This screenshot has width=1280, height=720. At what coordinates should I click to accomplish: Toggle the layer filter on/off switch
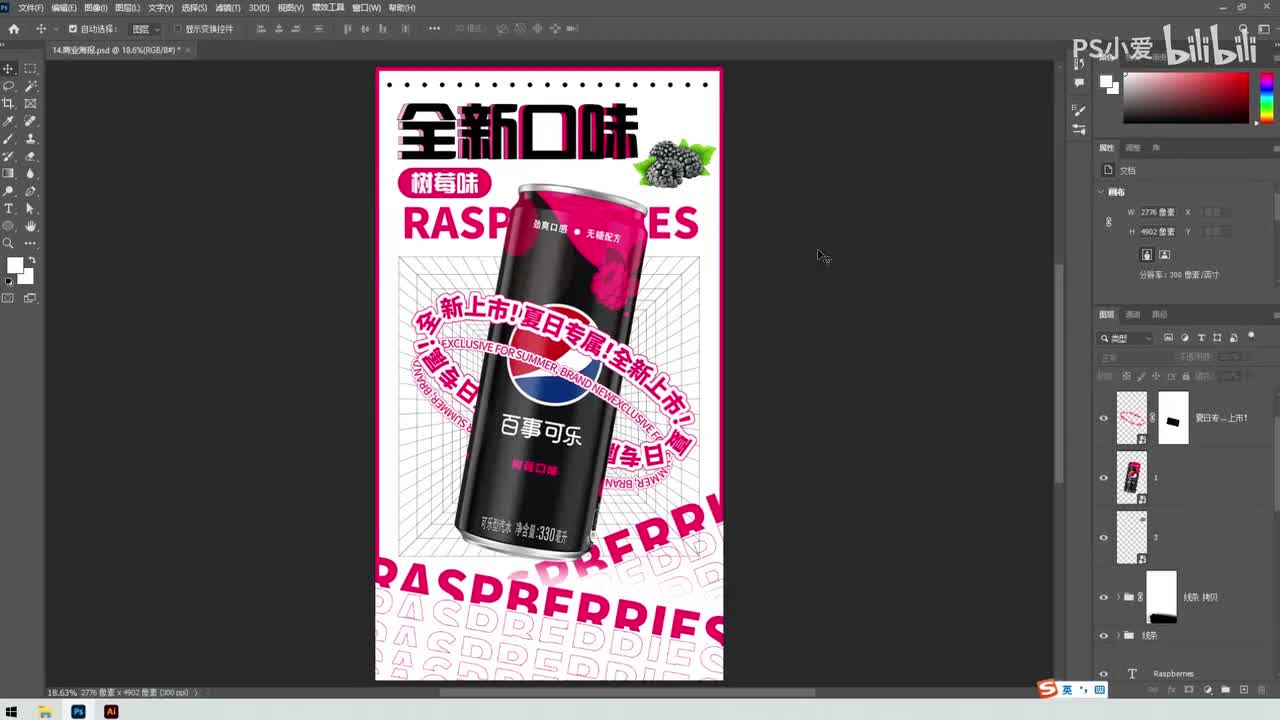pyautogui.click(x=1251, y=337)
